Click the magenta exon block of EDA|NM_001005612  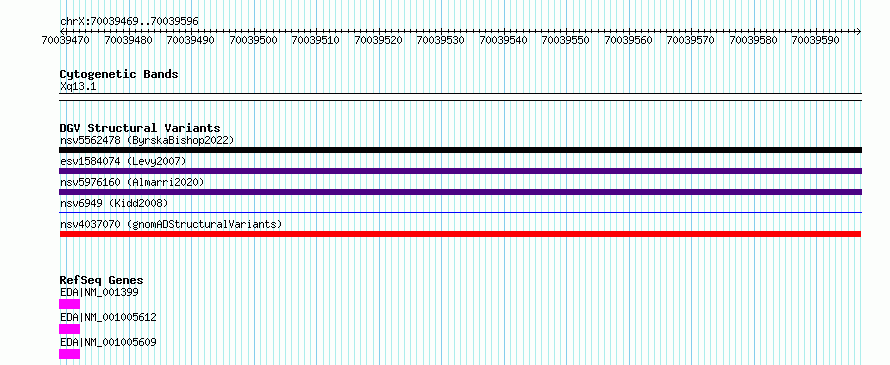point(70,329)
